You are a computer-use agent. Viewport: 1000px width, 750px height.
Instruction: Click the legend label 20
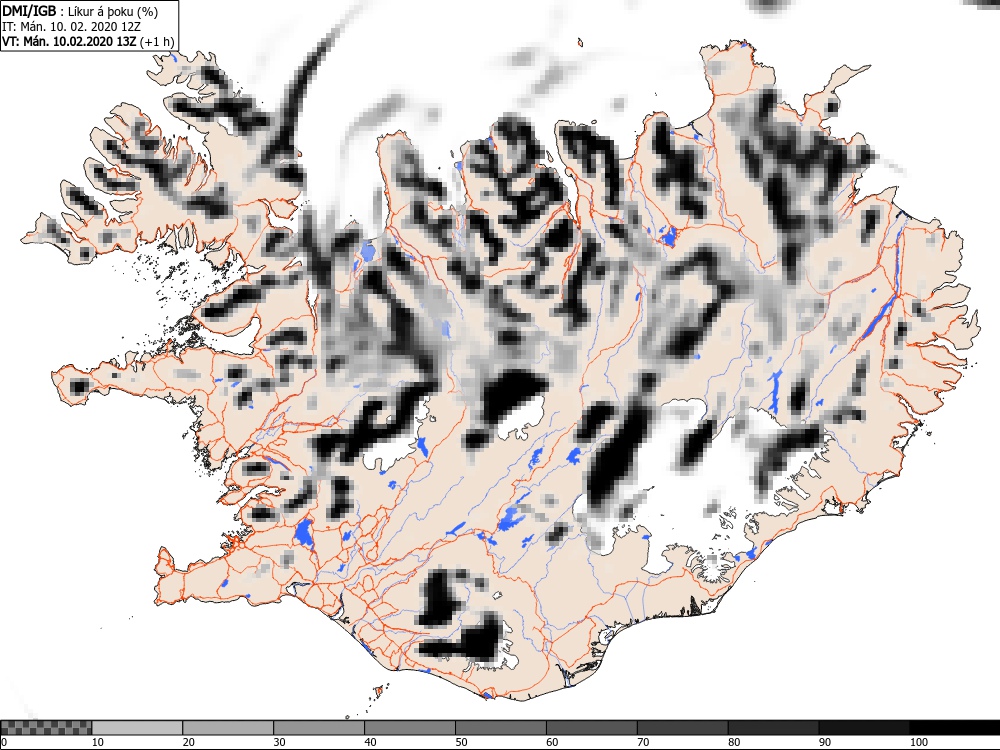189,742
